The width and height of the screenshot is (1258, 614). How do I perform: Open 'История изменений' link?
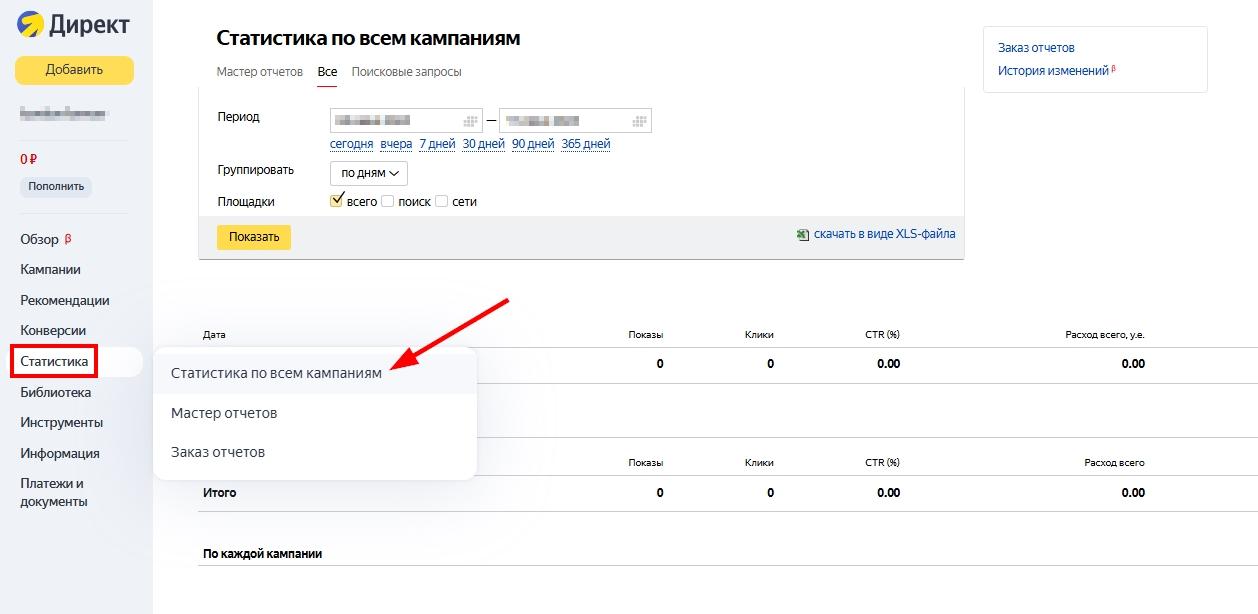pyautogui.click(x=1053, y=71)
